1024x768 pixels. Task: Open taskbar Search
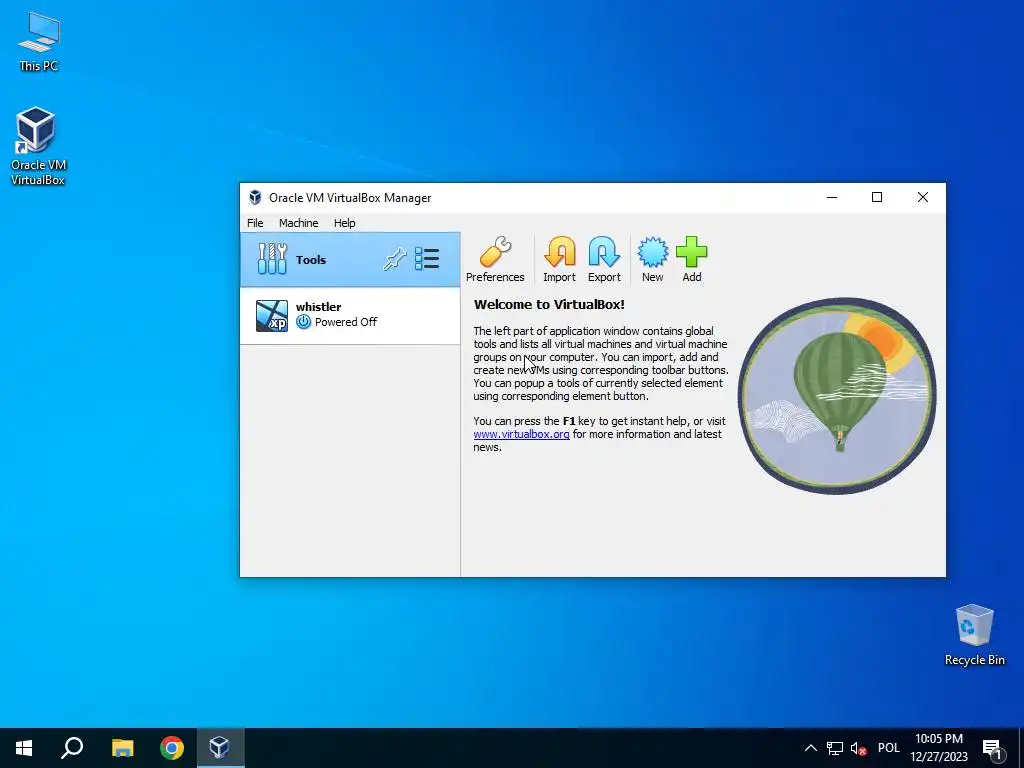pos(72,748)
